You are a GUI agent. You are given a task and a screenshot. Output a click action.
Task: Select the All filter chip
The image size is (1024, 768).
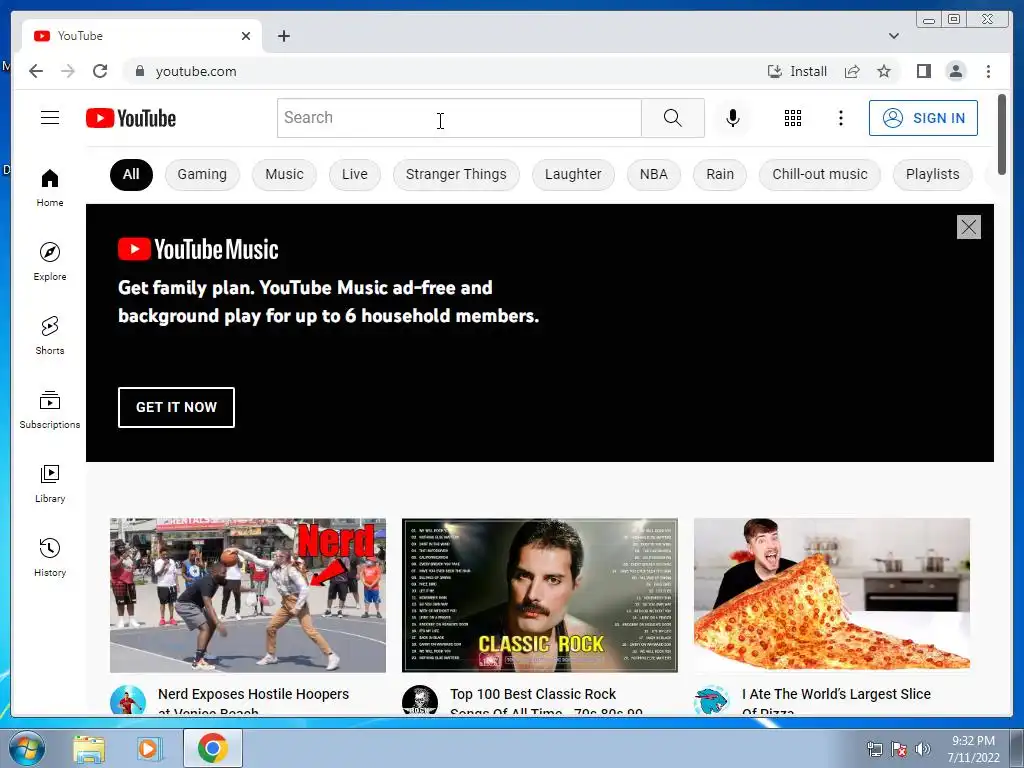click(131, 174)
